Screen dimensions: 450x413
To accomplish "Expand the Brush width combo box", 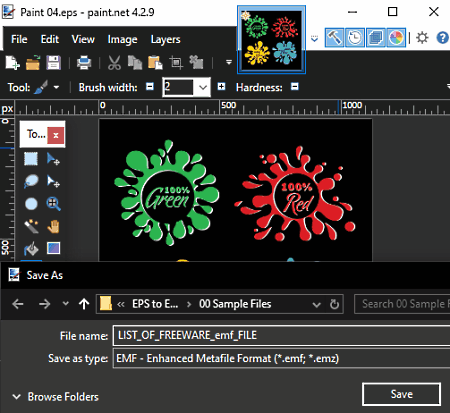I will pyautogui.click(x=203, y=87).
